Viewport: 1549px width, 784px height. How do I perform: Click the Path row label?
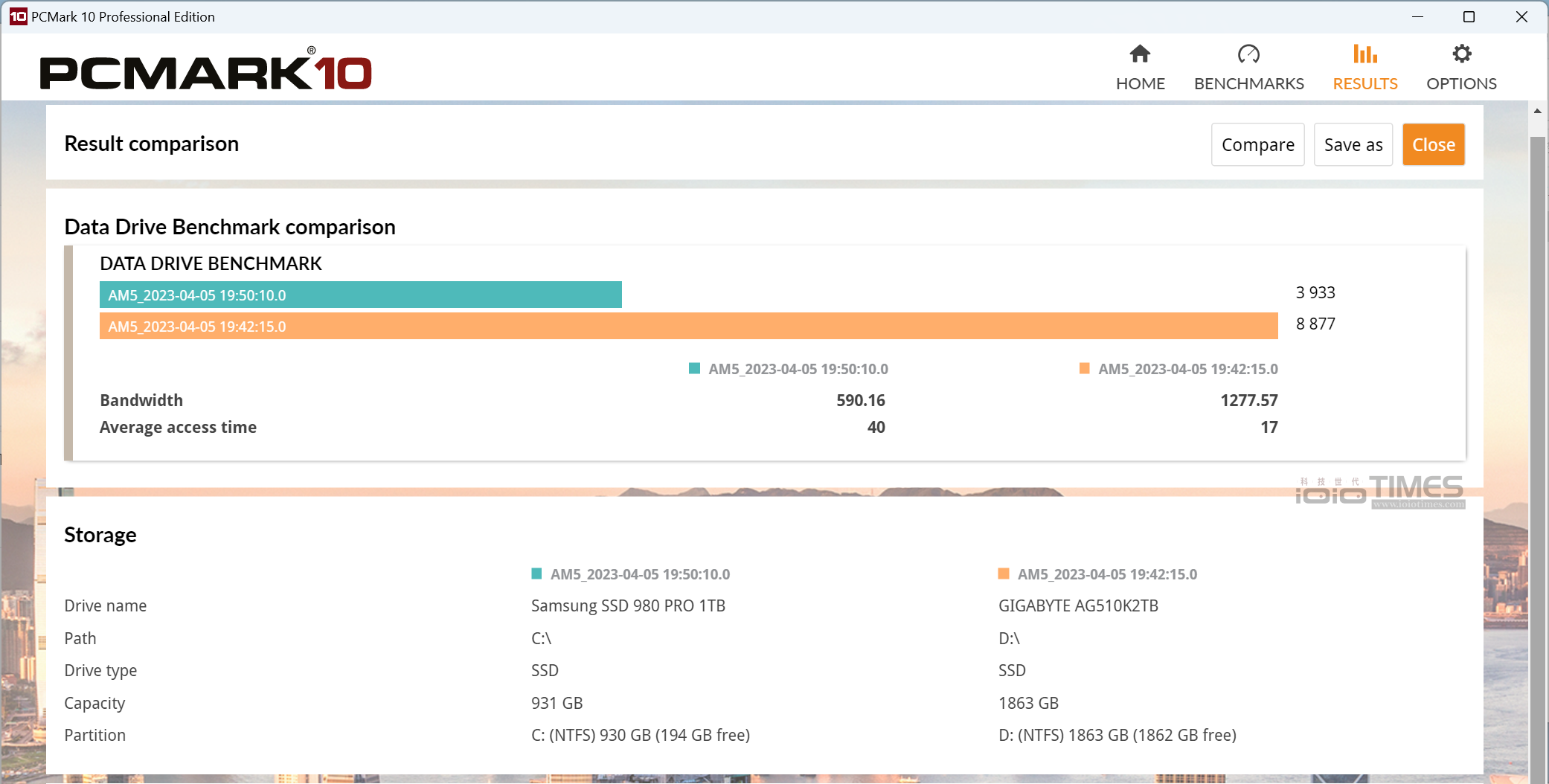click(80, 638)
